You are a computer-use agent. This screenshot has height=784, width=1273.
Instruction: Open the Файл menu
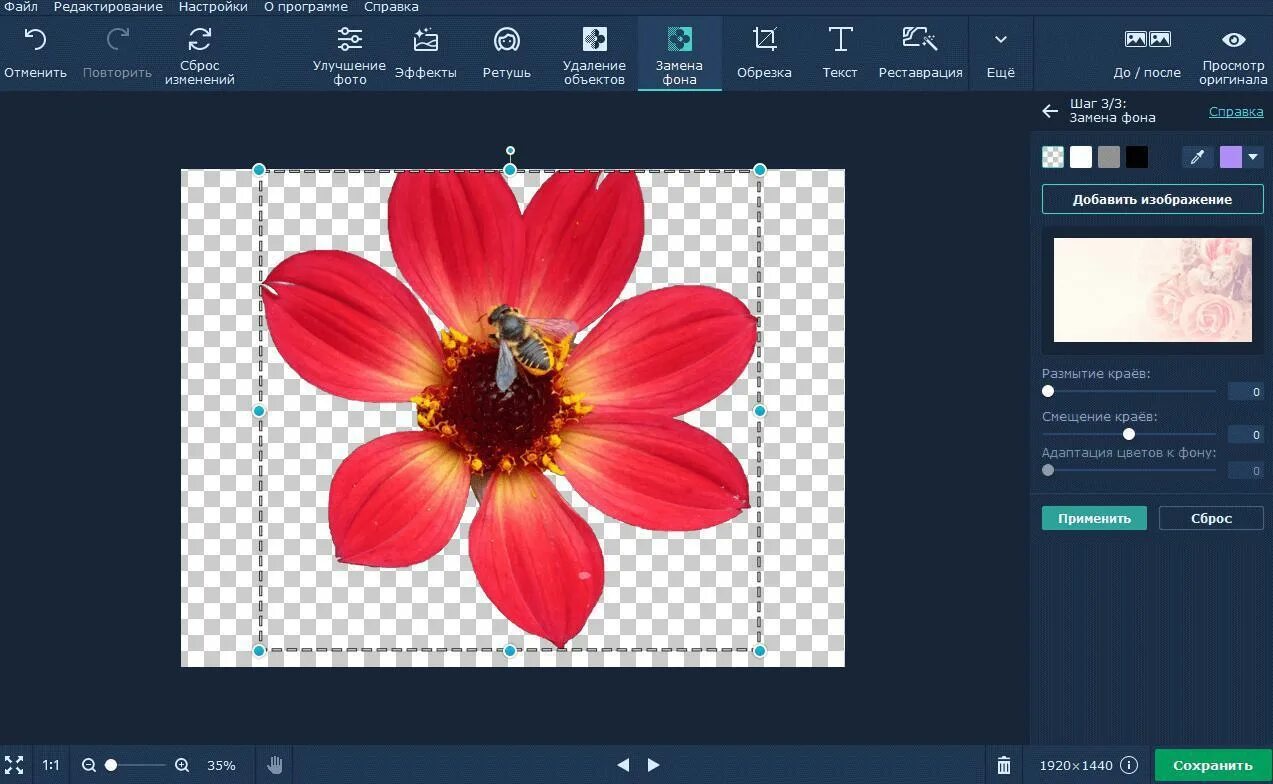(x=21, y=7)
